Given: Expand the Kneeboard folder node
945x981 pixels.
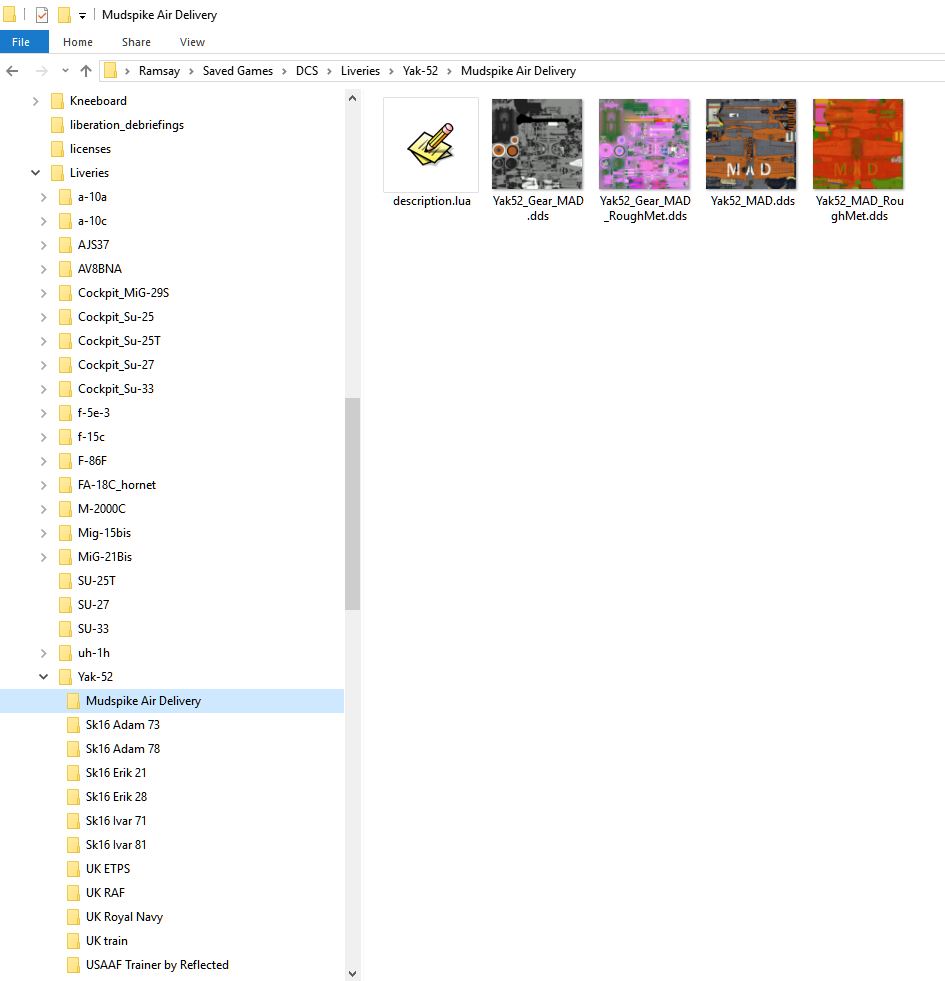Looking at the screenshot, I should pos(36,101).
